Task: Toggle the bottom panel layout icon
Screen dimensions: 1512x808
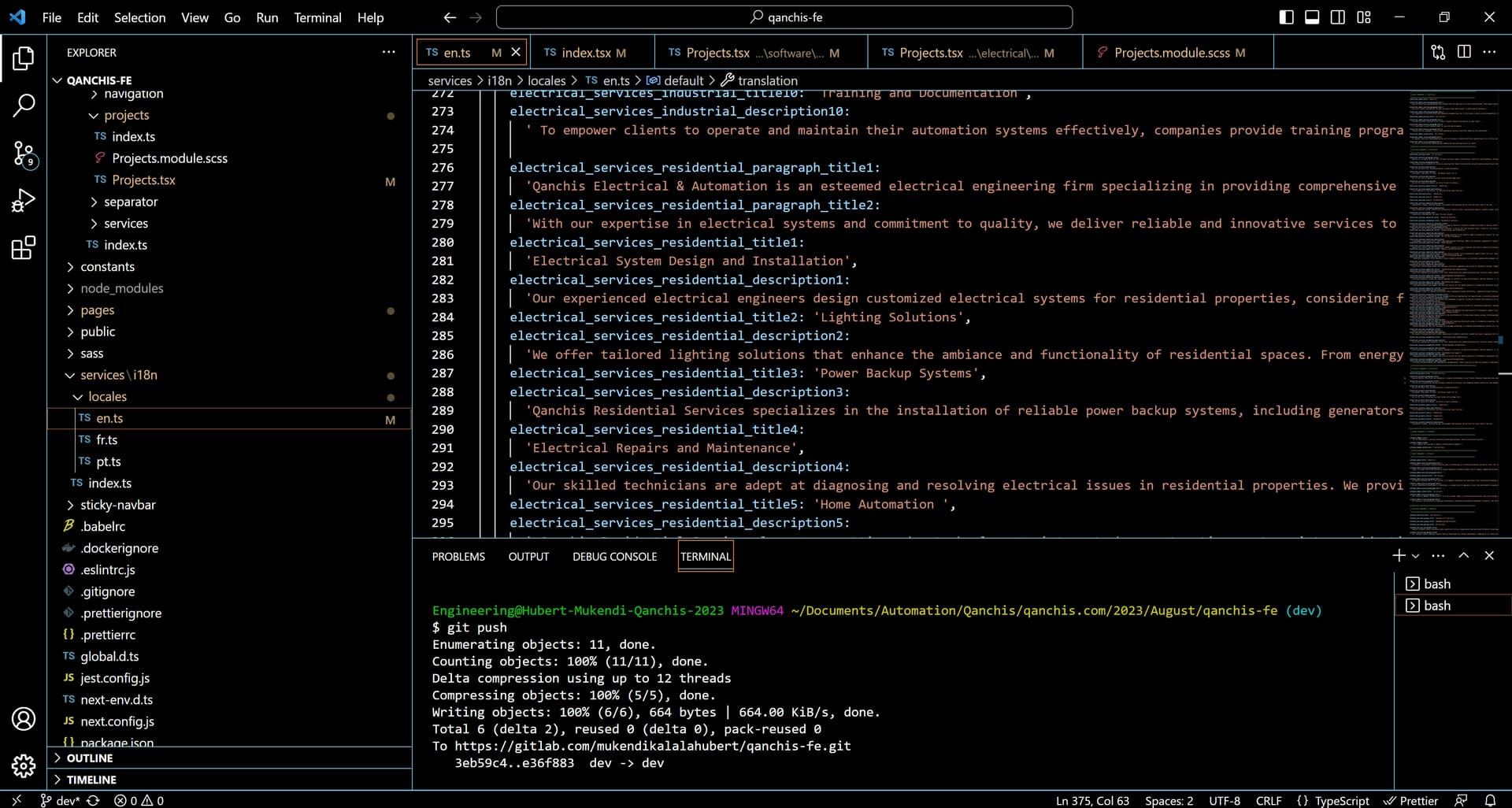Action: click(1312, 17)
